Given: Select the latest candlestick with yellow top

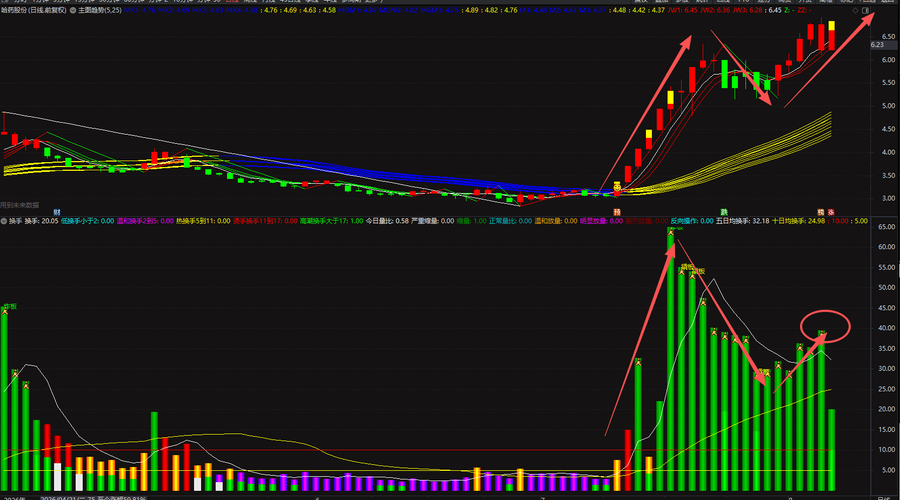Looking at the screenshot, I should 831,36.
